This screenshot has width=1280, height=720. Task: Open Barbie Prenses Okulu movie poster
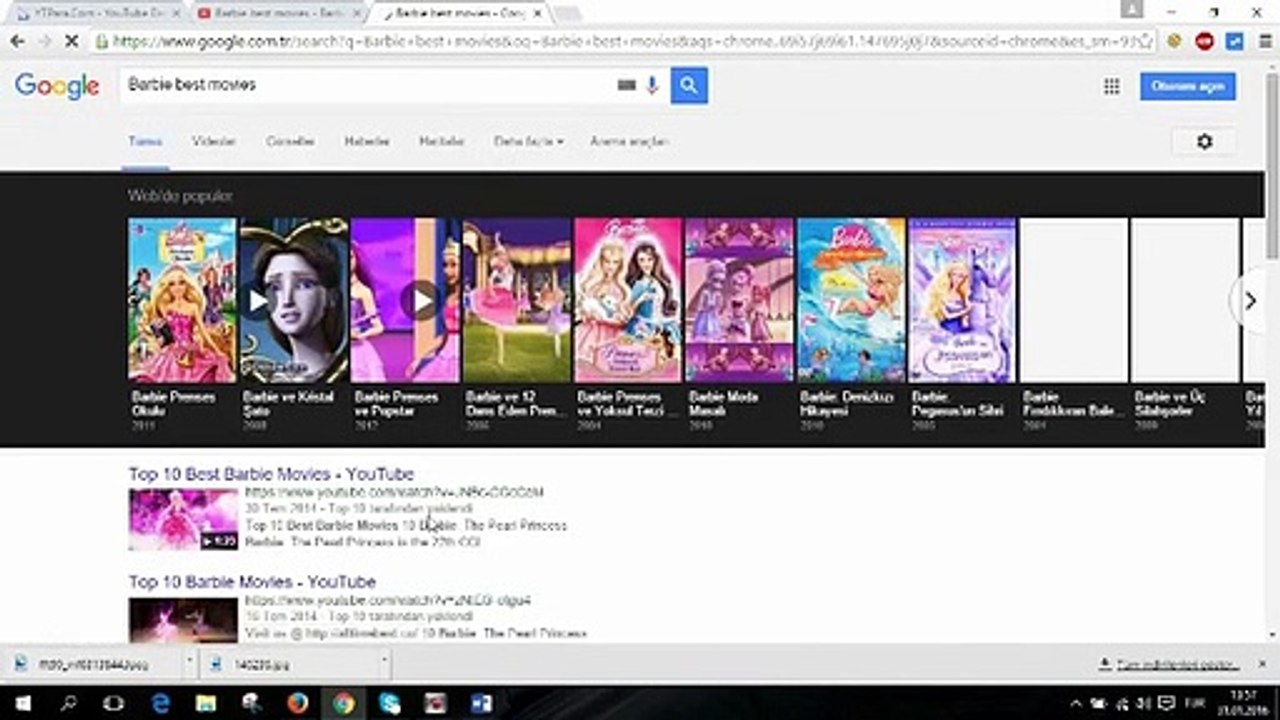pyautogui.click(x=182, y=300)
